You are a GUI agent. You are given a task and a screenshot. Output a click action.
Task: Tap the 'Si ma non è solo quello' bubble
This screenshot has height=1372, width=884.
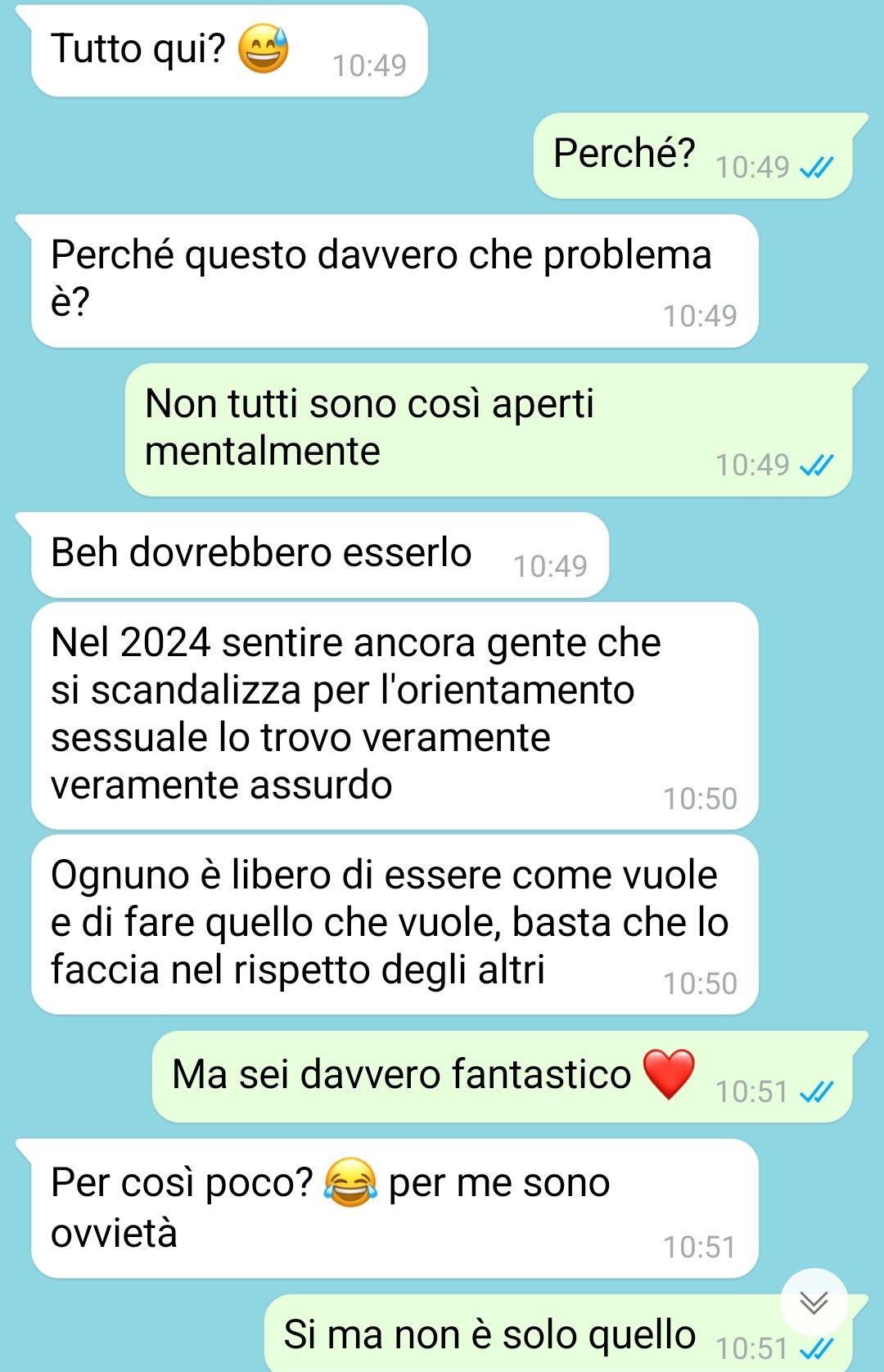click(558, 1334)
